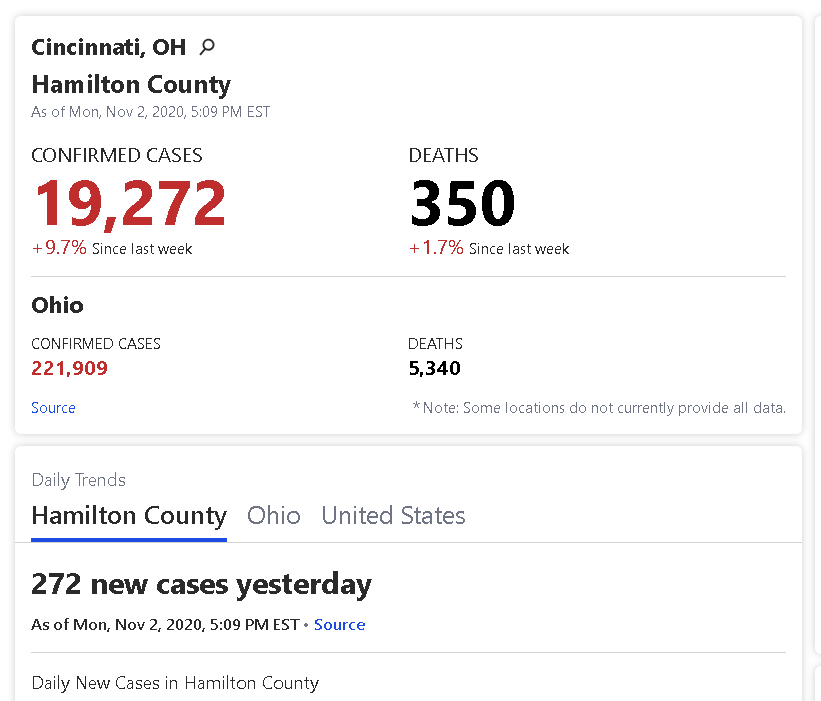Screen dimensions: 821x701
Task: Click the 19,272 confirmed cases figure
Action: coord(130,203)
